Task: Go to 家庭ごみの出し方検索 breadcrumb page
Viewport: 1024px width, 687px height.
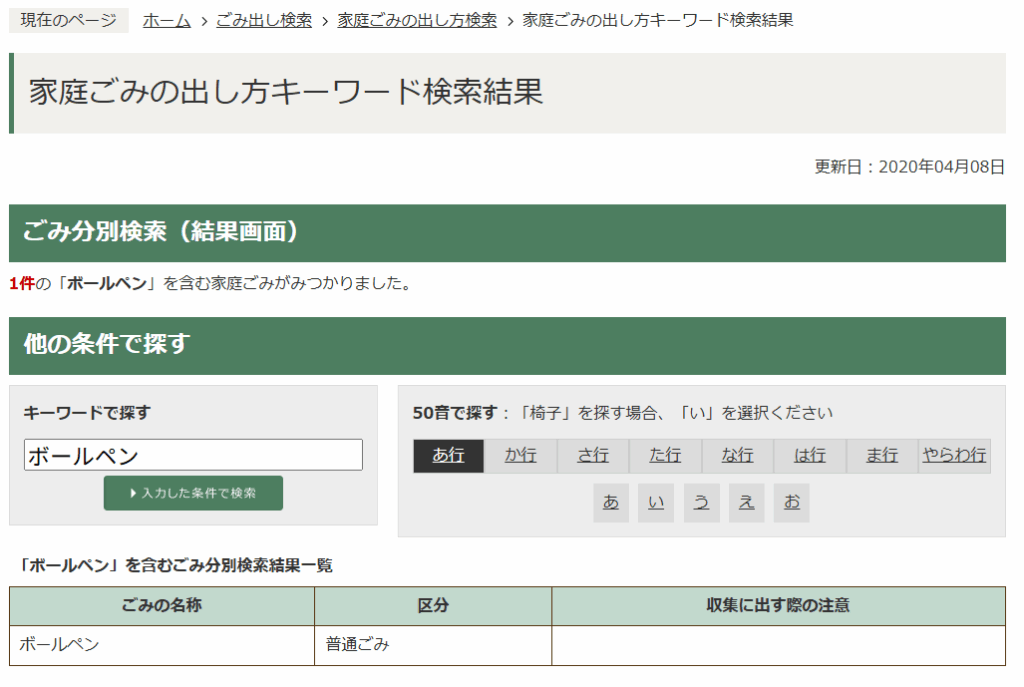Action: click(x=417, y=20)
